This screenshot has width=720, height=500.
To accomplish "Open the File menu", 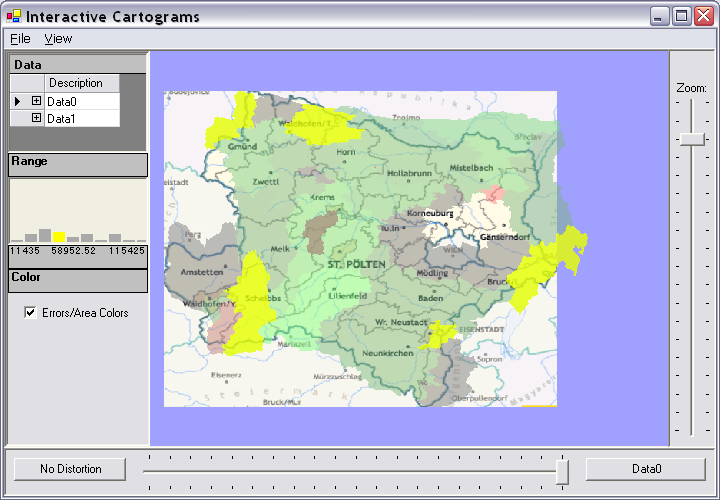I will 20,38.
